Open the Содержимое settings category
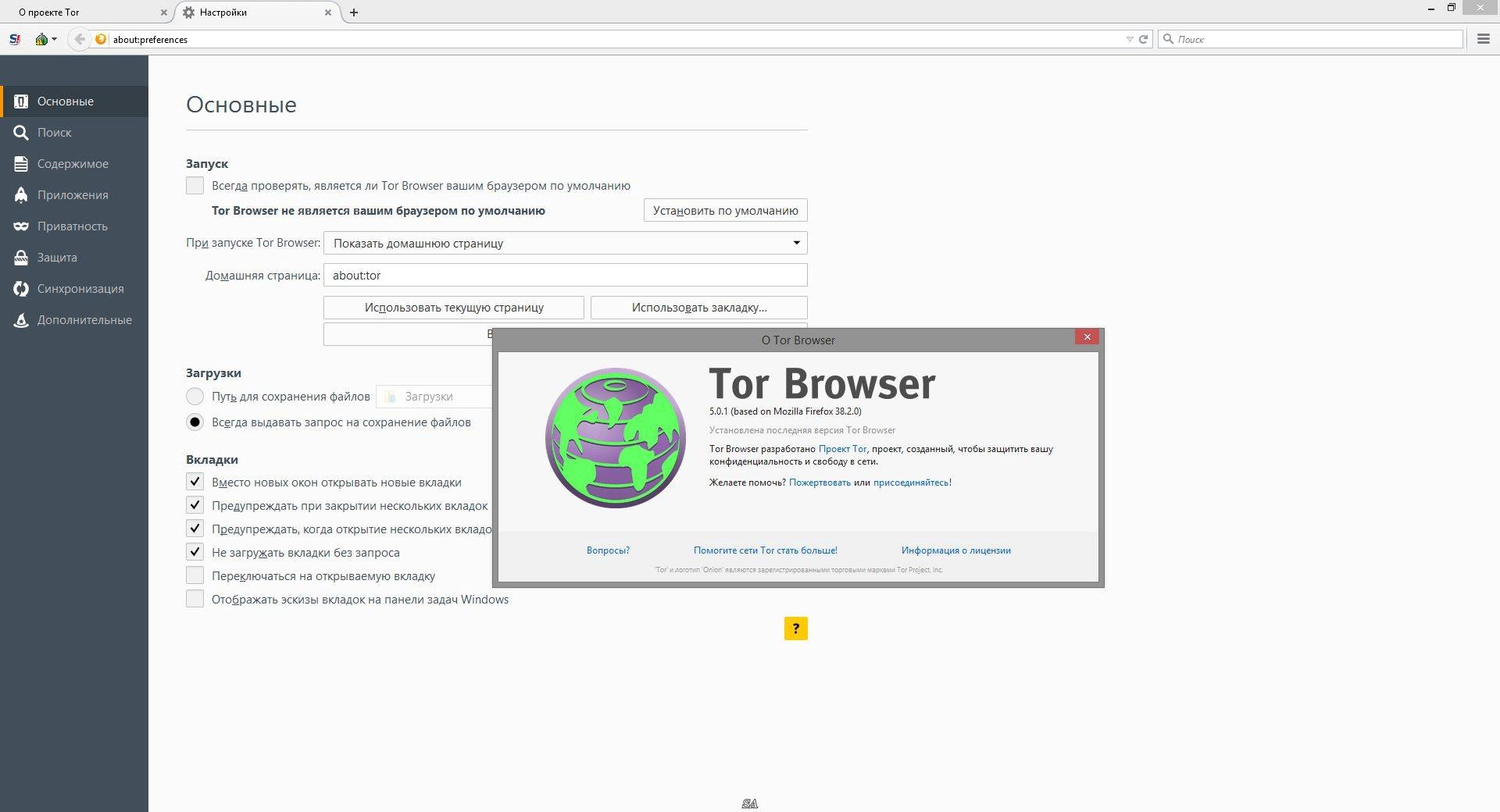This screenshot has height=812, width=1500. 74,164
